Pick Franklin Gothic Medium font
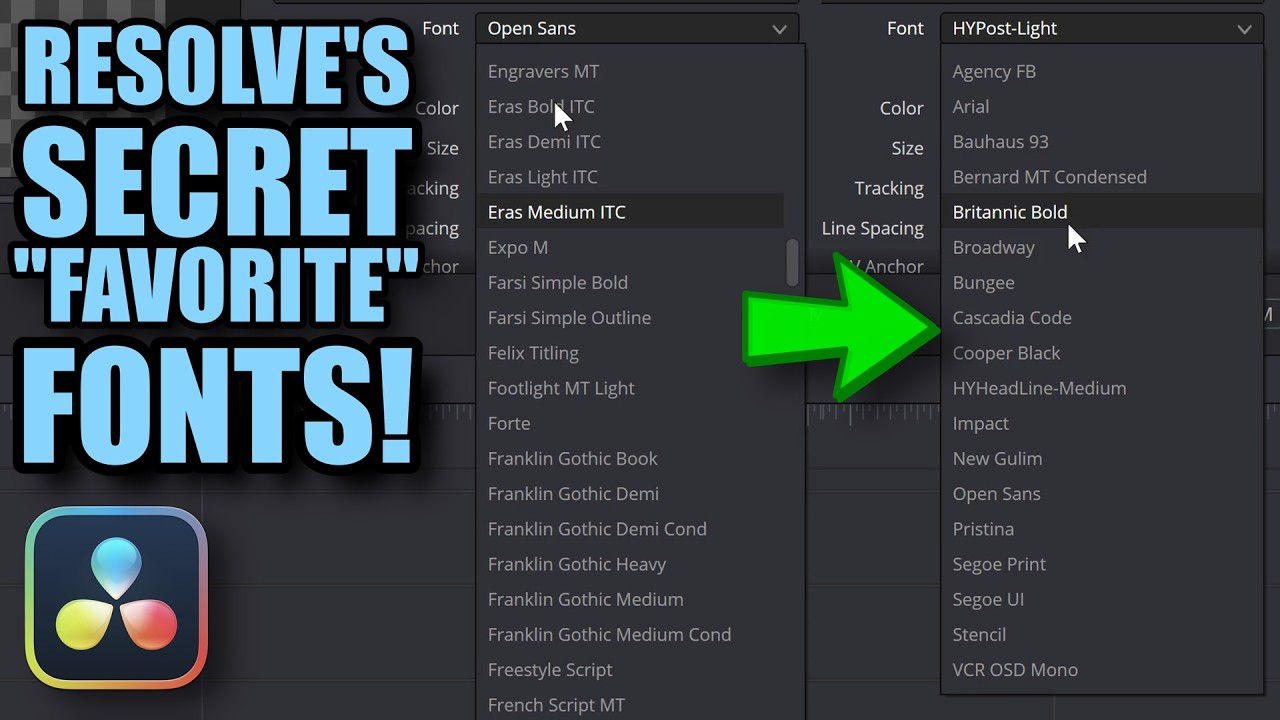The image size is (1280, 720). [586, 599]
